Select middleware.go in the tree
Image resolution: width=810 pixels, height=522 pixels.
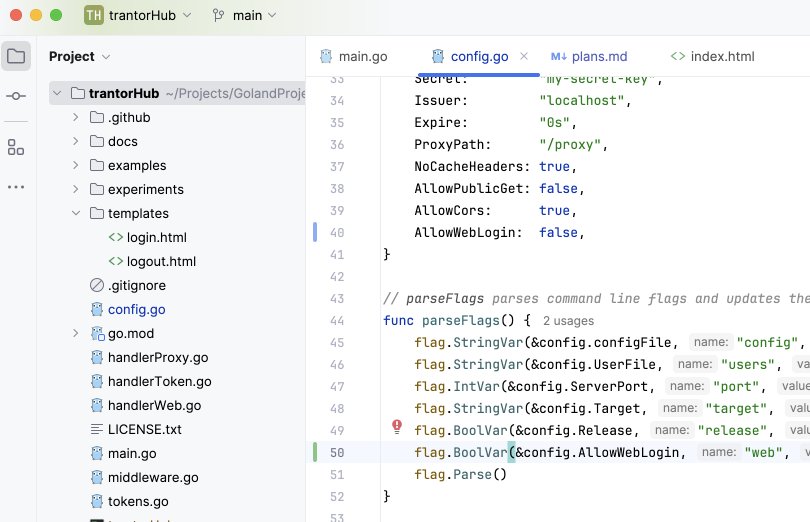point(153,477)
